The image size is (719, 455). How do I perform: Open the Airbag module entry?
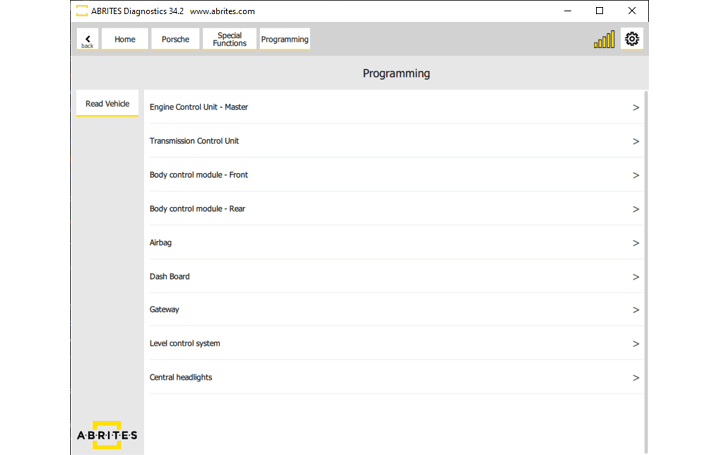[161, 243]
